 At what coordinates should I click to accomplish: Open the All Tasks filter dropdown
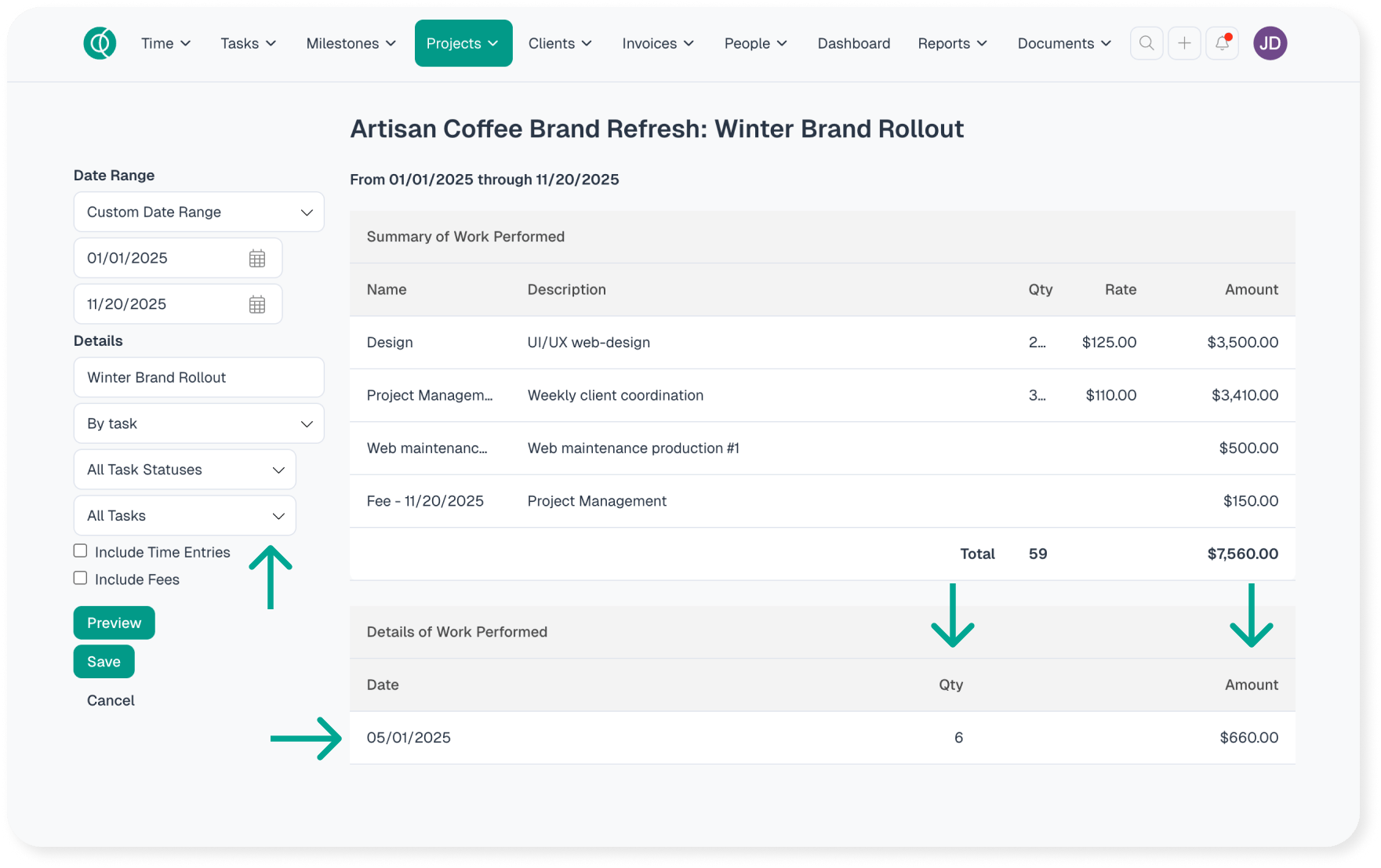pos(185,516)
